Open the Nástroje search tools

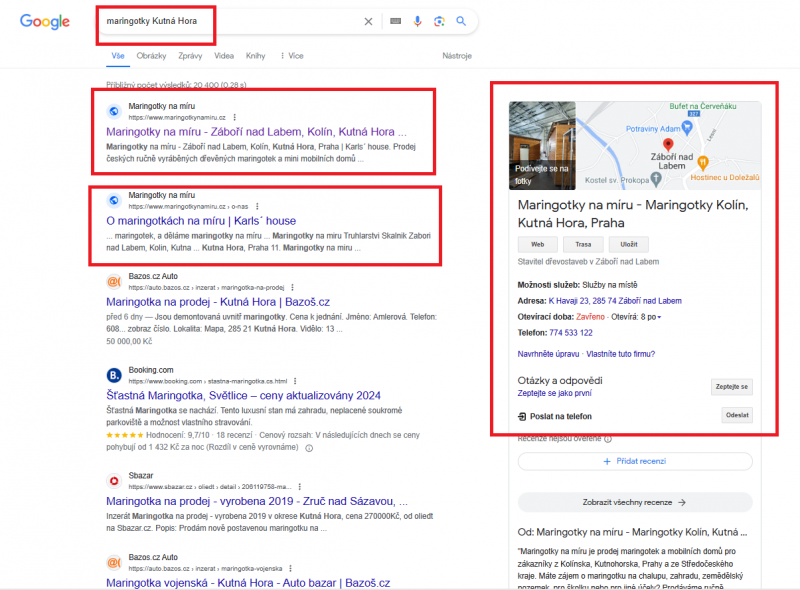coord(457,56)
